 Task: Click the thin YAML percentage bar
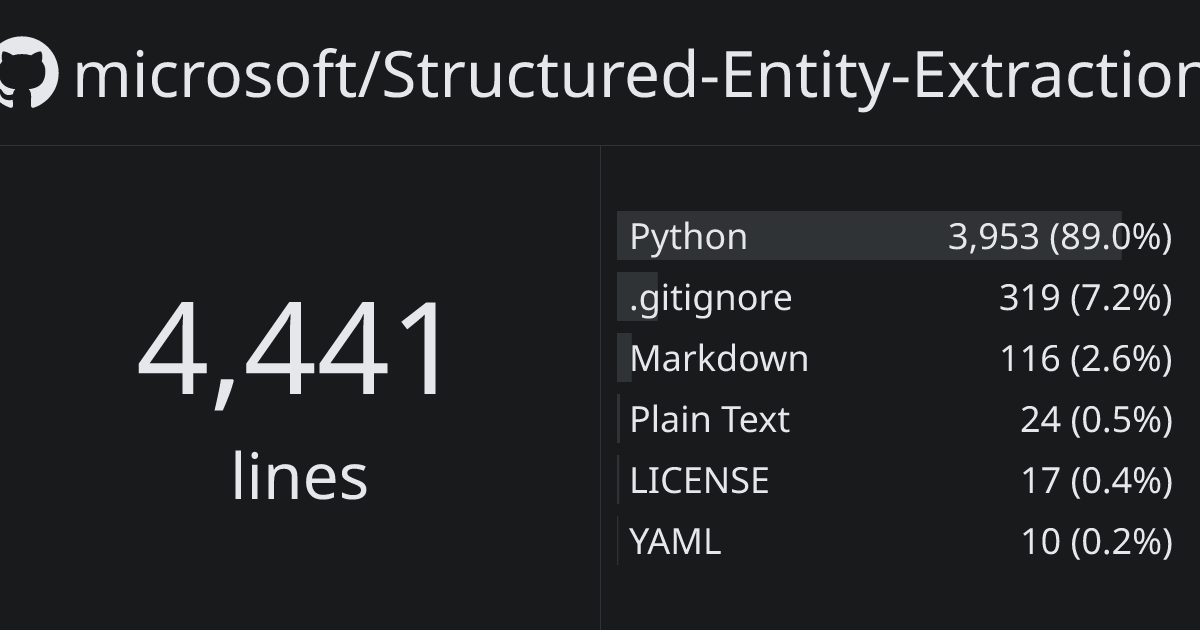coord(618,542)
